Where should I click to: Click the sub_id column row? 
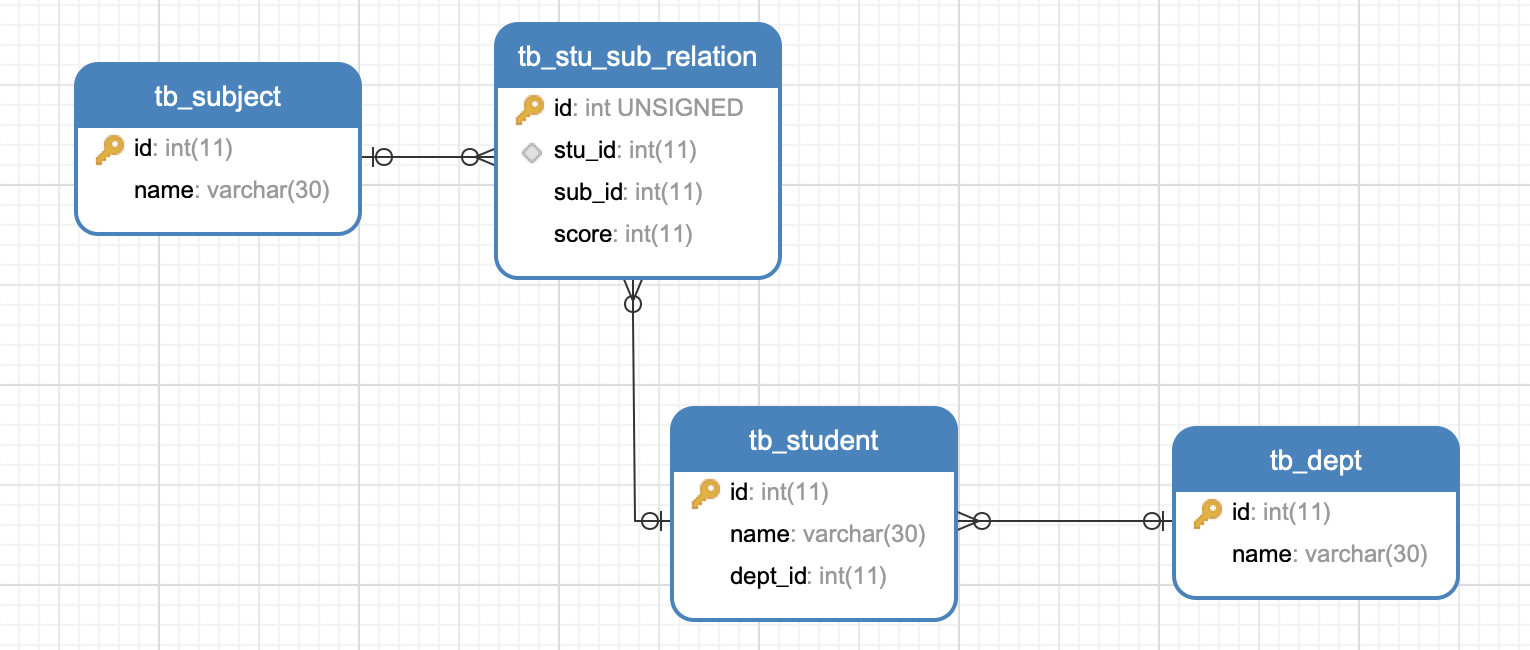(627, 192)
